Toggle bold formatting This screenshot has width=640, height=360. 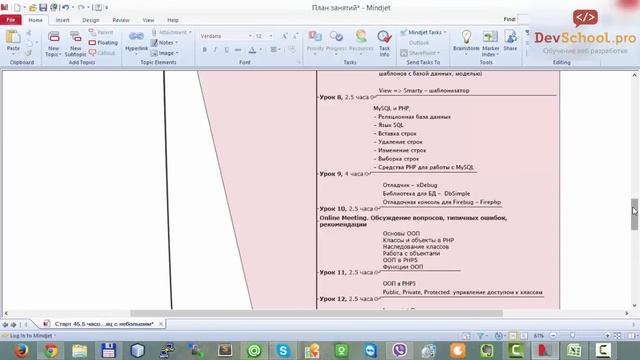coord(204,50)
